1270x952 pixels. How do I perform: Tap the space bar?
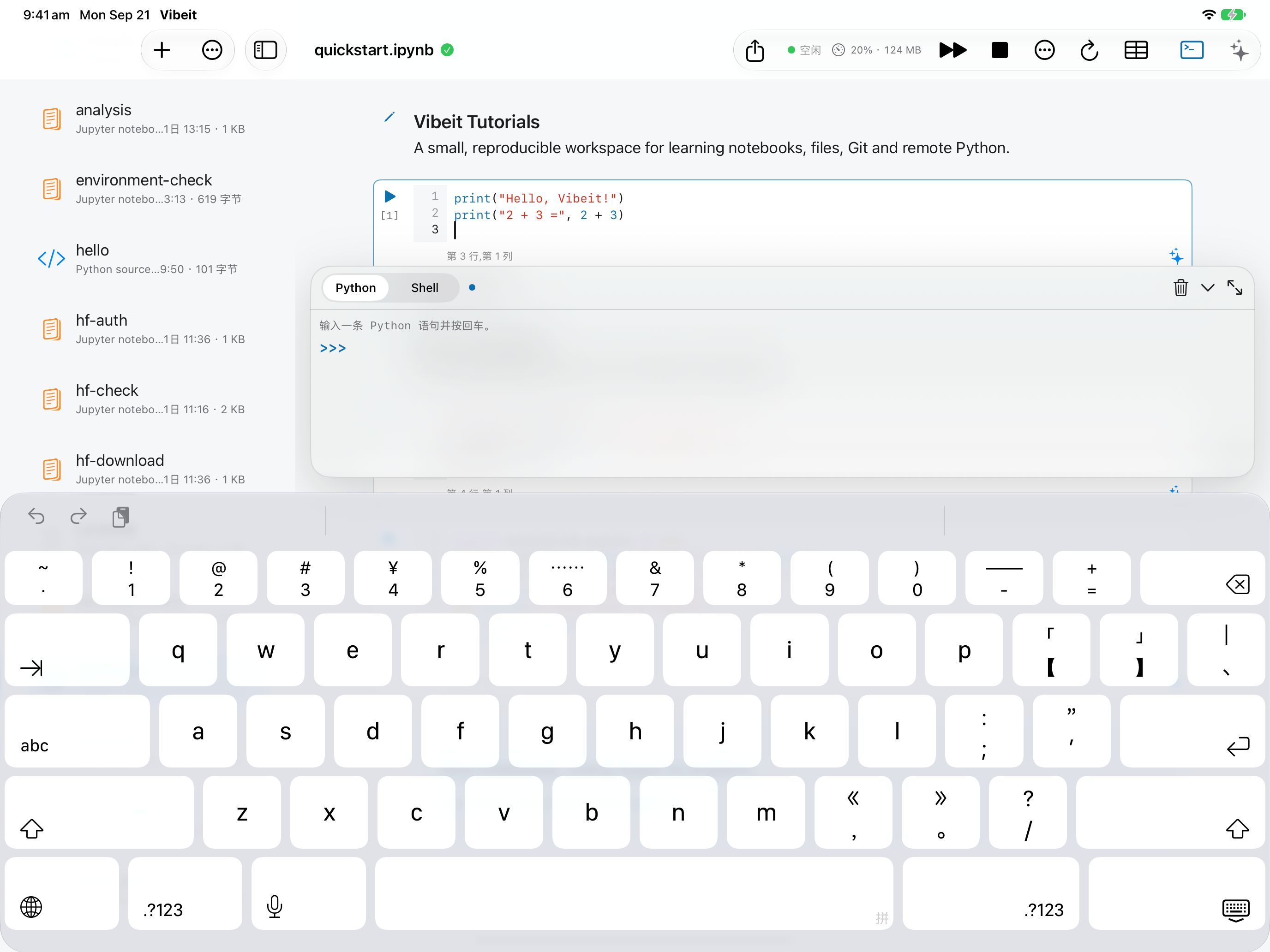point(634,893)
